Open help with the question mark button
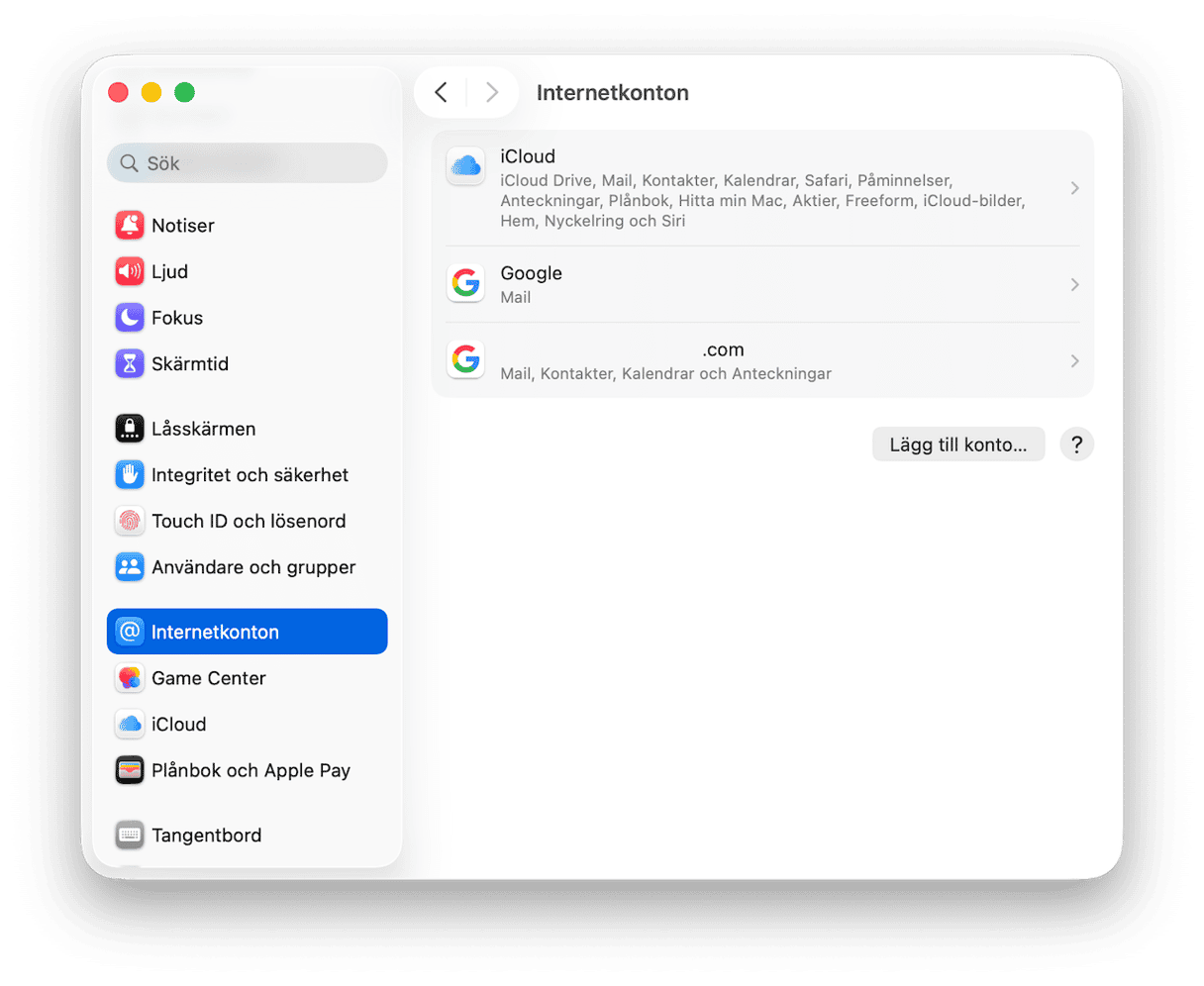Screen dimensions: 1204x986 [x=1076, y=444]
